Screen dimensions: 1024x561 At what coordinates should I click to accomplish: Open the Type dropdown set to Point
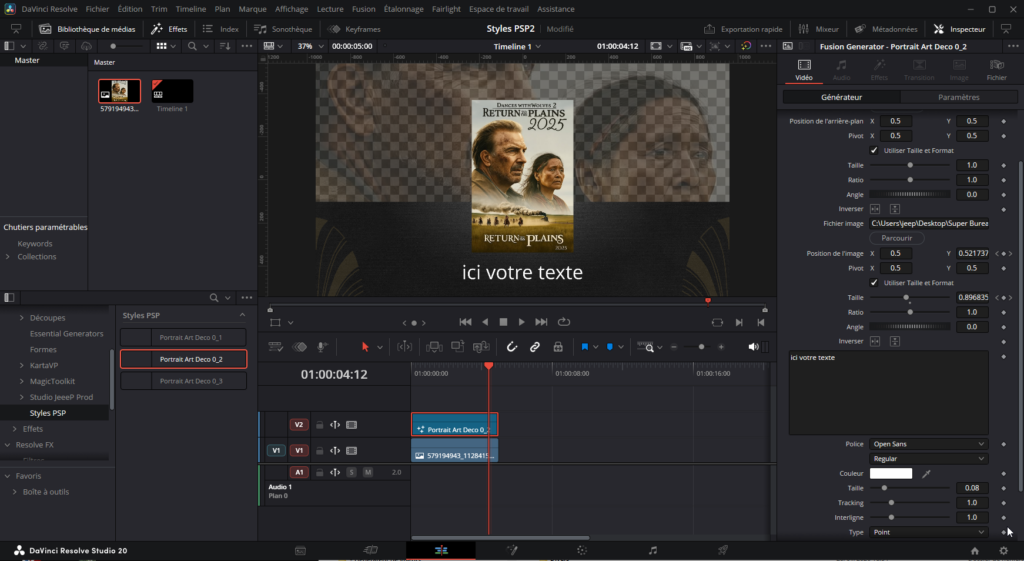927,532
